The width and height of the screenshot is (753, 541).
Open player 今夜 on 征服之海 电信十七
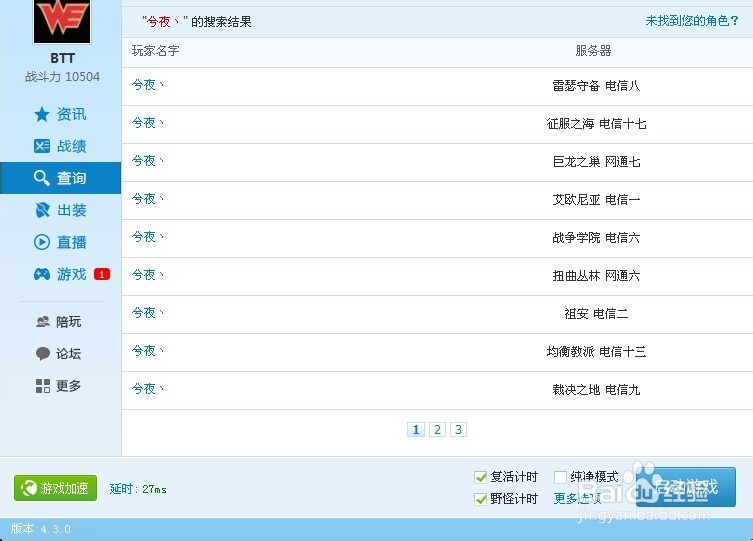147,123
